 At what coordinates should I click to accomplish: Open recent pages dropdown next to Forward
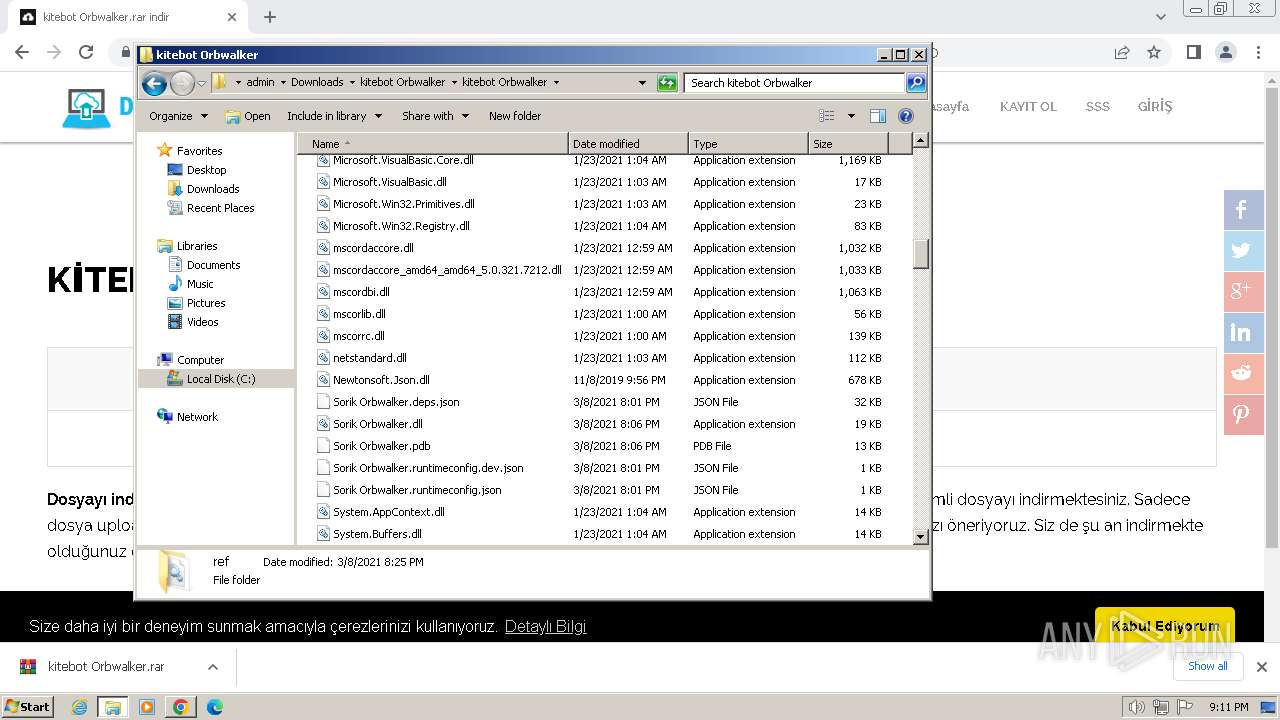click(201, 83)
